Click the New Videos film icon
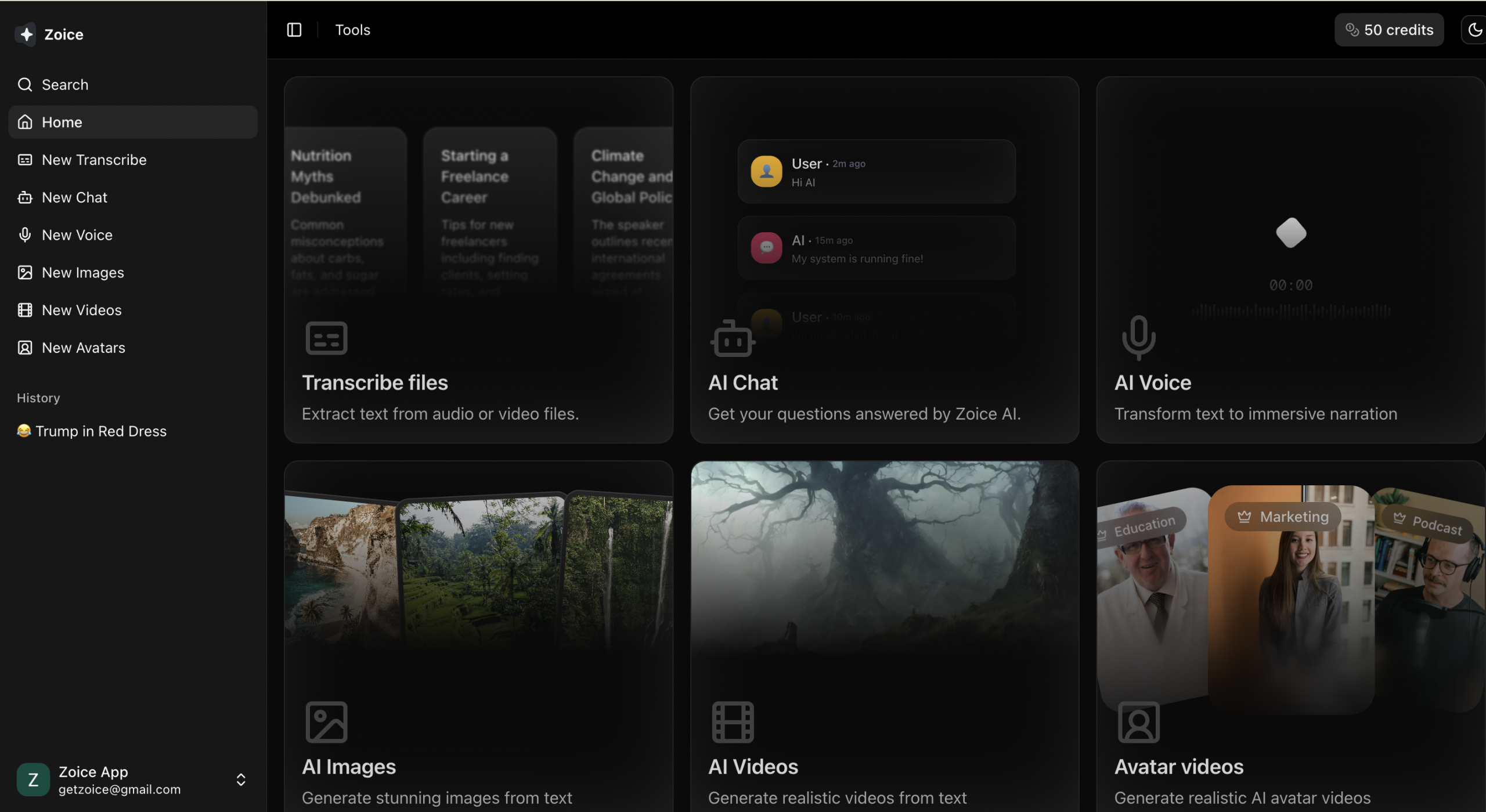 click(25, 310)
